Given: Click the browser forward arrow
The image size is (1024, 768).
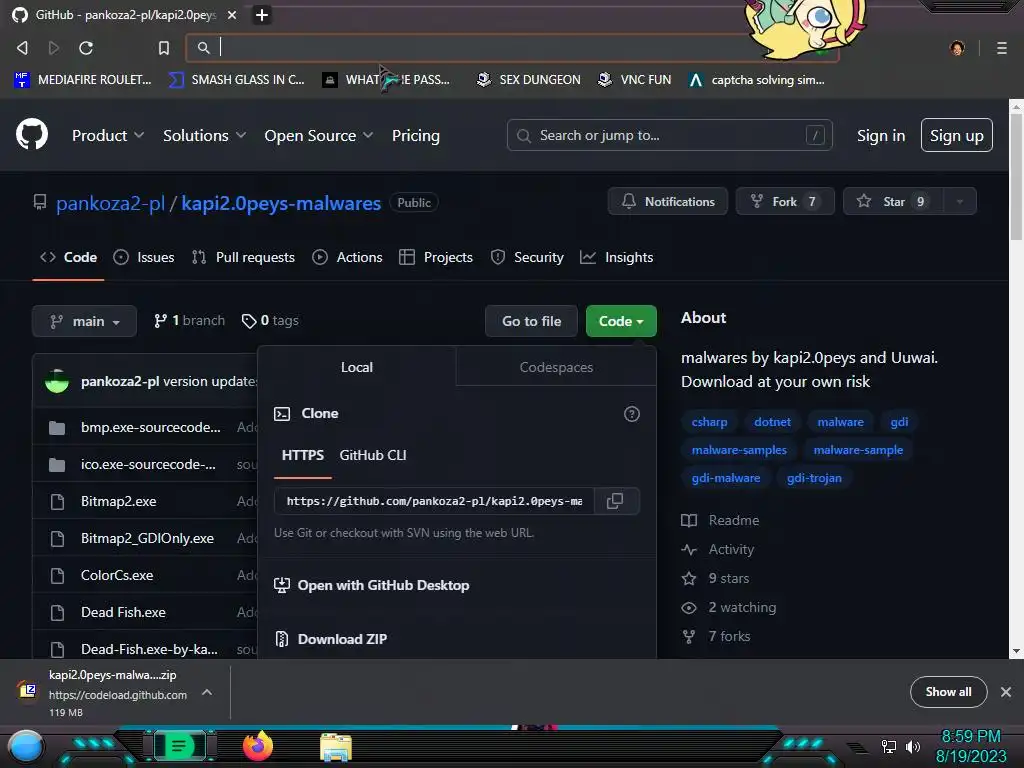Looking at the screenshot, I should 54,48.
